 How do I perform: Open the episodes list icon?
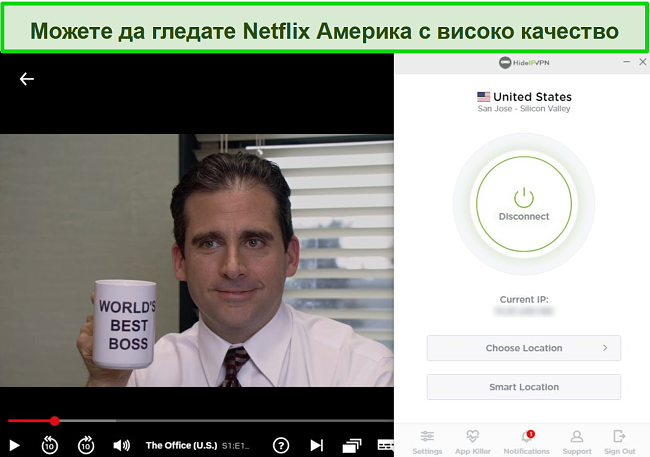352,445
